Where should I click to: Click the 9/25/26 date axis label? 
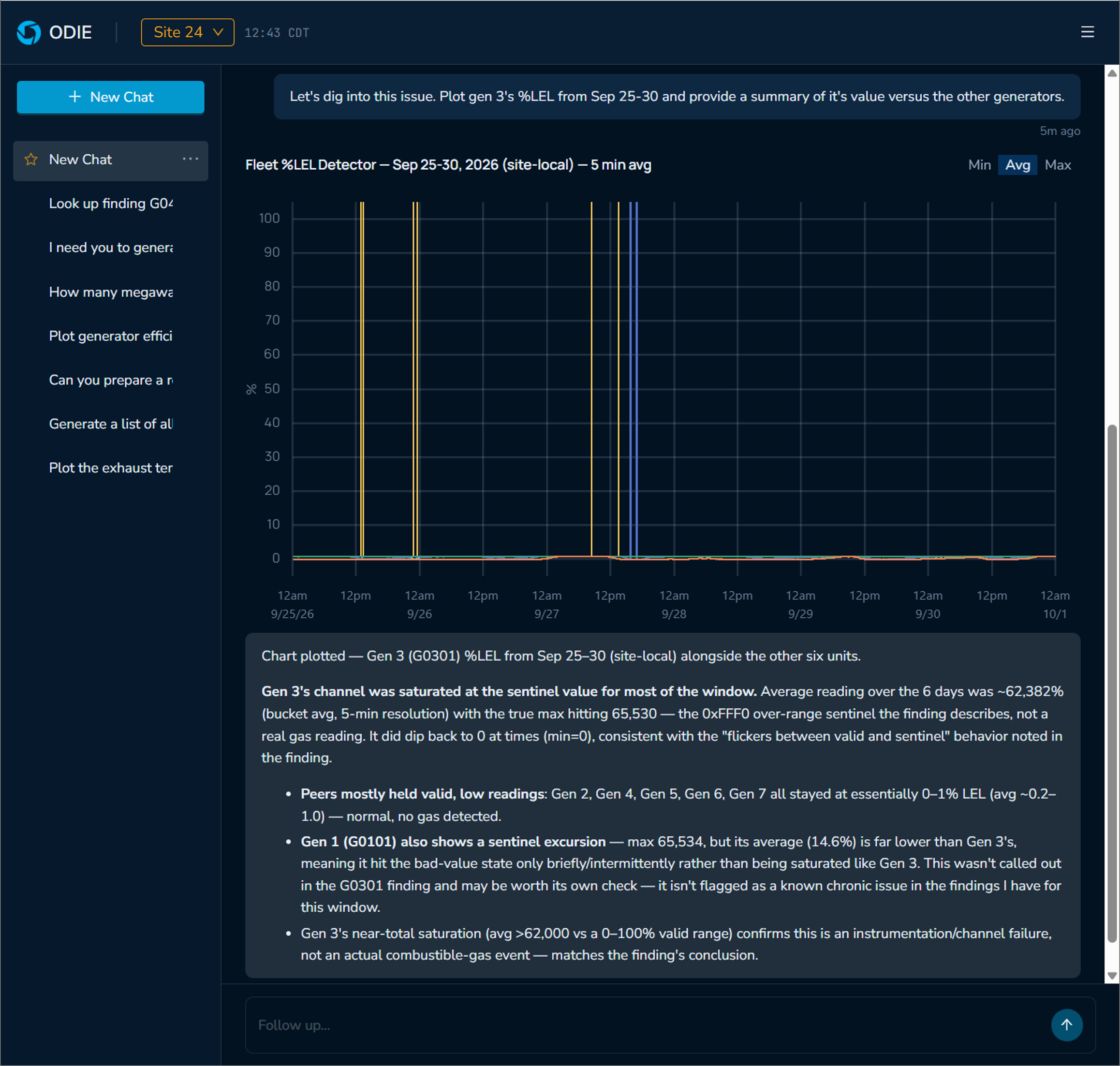coord(292,613)
